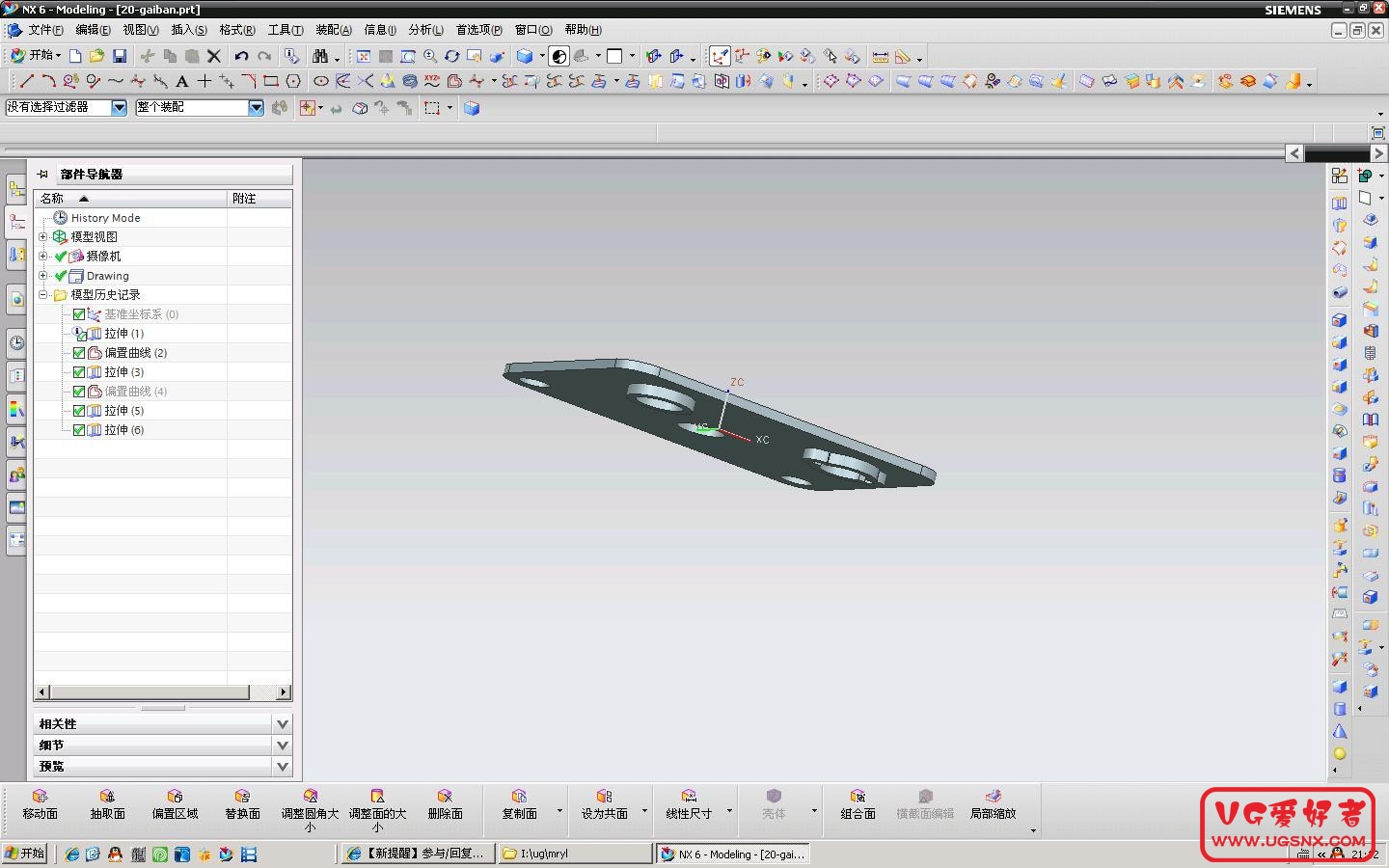Select the Arc curve tool
Viewport: 1389px width, 868px height.
click(x=48, y=81)
